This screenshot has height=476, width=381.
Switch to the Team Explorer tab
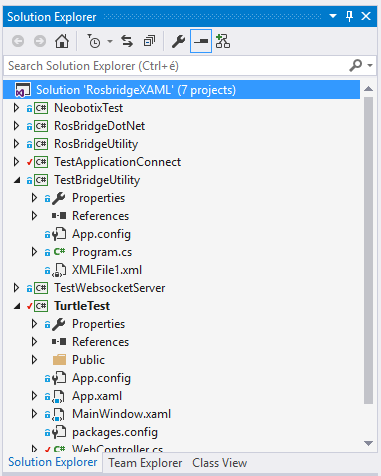pos(145,463)
